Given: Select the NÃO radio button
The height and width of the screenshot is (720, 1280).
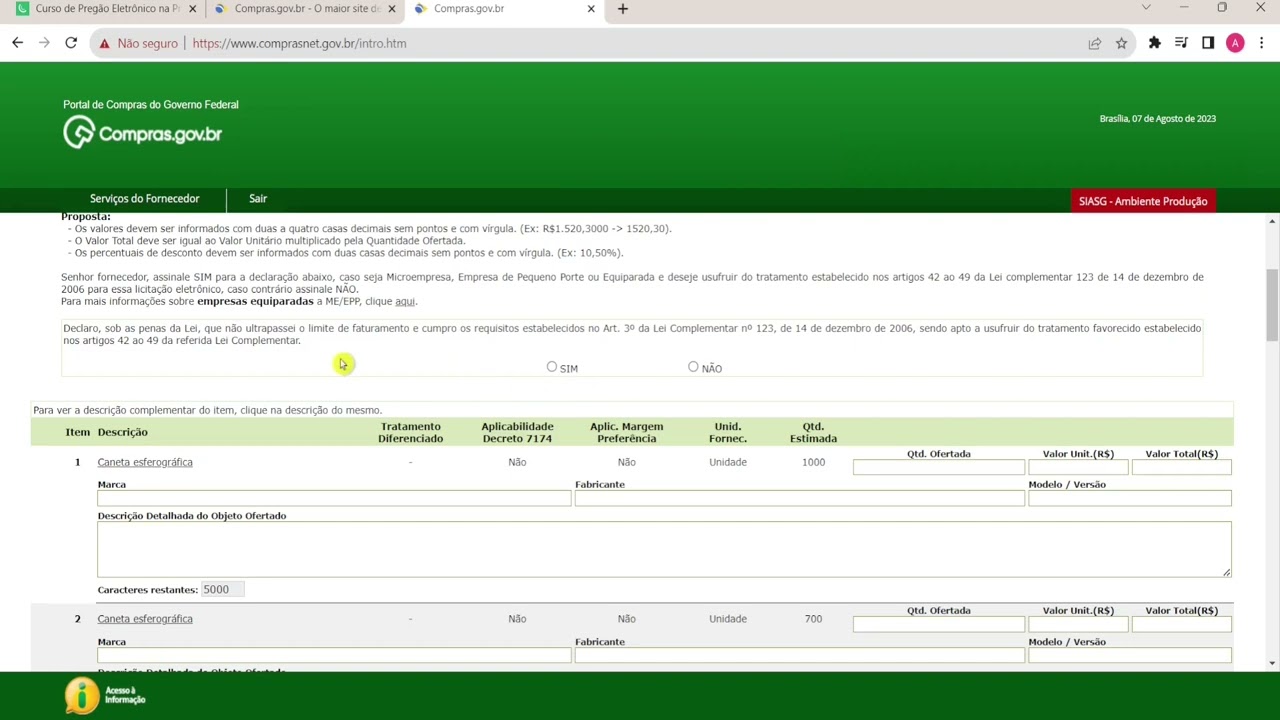Looking at the screenshot, I should tap(693, 367).
